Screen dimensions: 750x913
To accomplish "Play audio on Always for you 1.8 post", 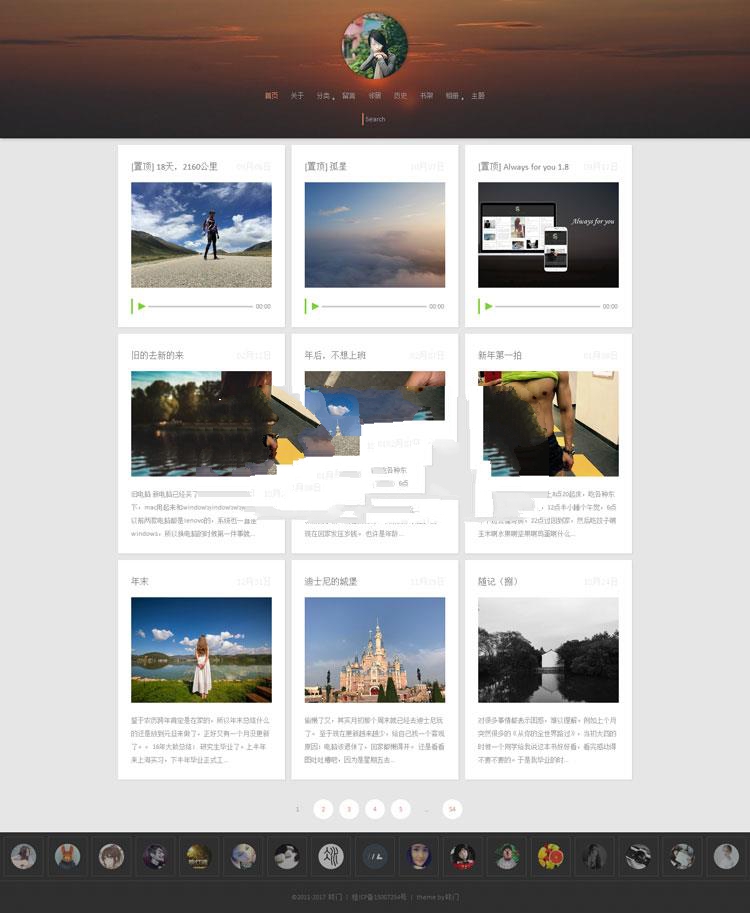I will 489,306.
